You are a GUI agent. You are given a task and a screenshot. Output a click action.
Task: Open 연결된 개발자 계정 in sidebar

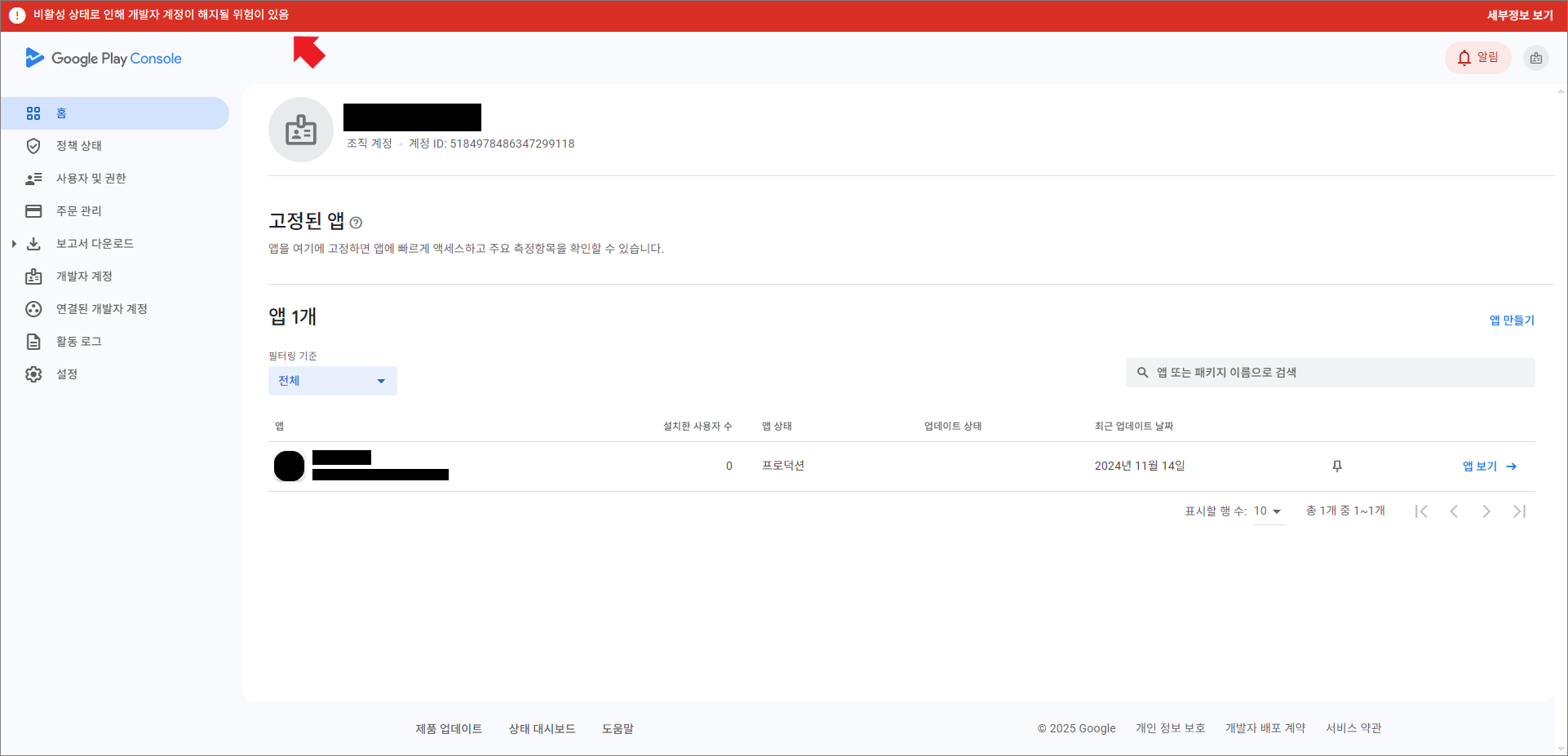tap(33, 309)
